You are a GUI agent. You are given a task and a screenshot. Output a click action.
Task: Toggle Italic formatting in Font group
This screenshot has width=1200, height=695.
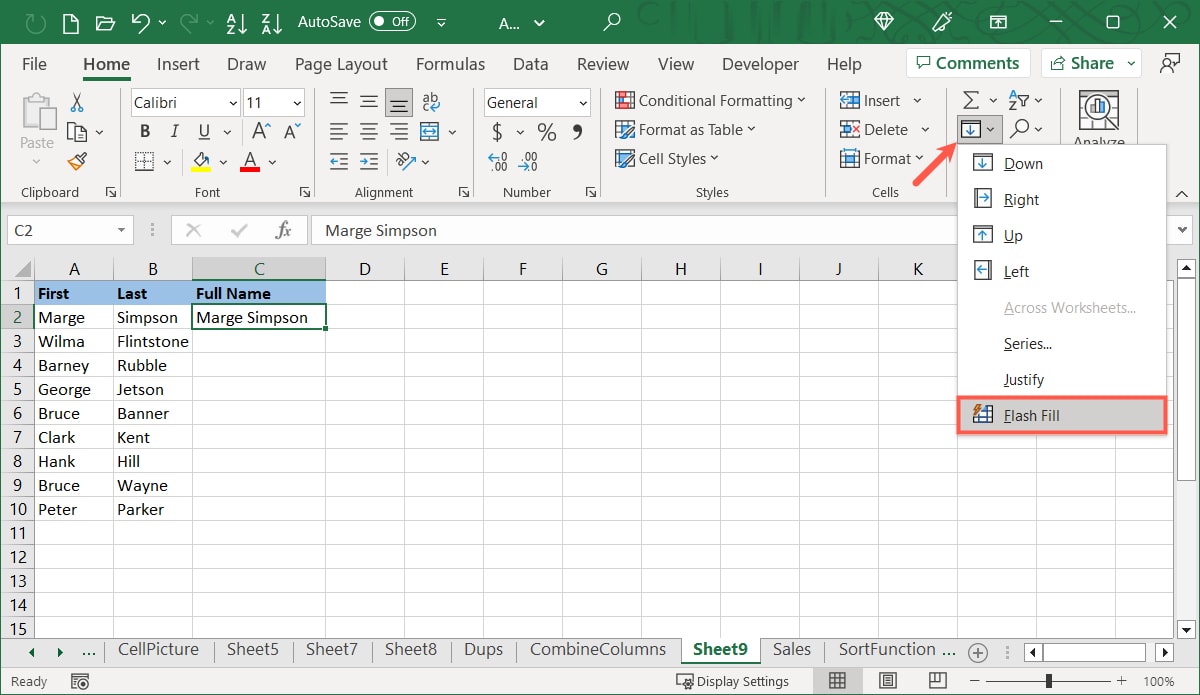pos(175,131)
